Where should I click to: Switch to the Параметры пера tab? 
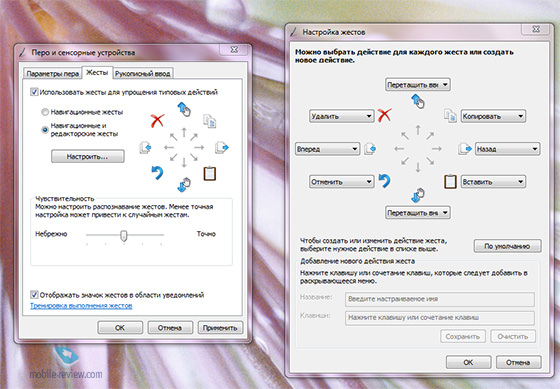52,74
